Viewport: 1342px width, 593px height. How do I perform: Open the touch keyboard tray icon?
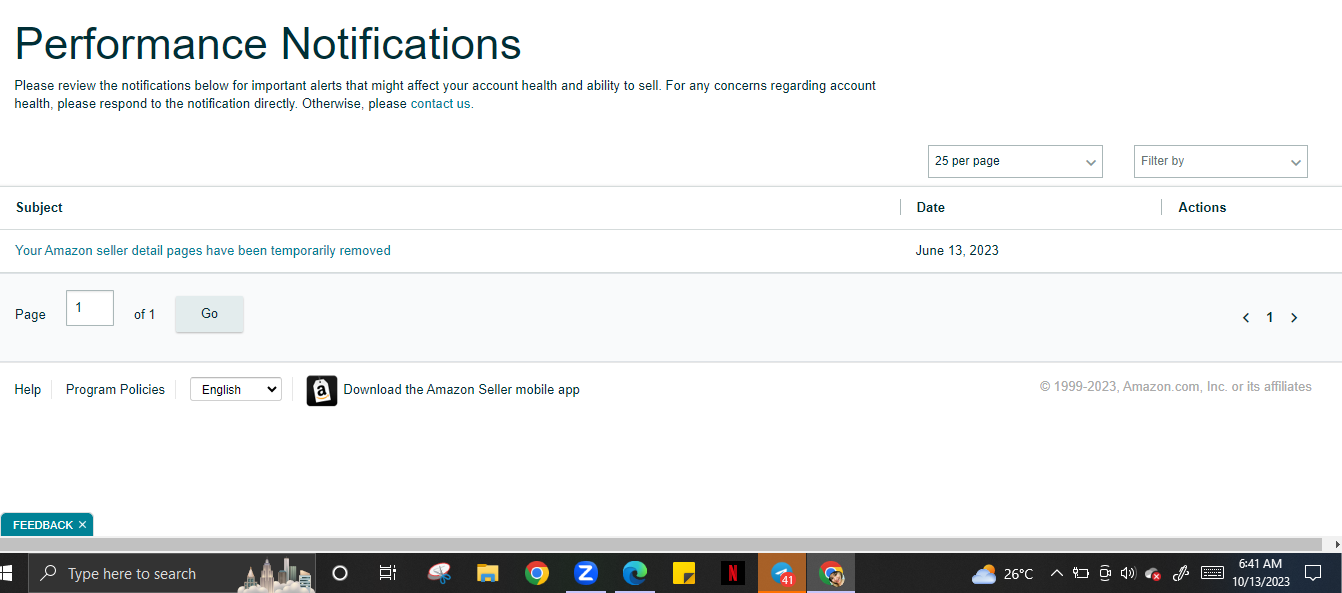(x=1212, y=573)
